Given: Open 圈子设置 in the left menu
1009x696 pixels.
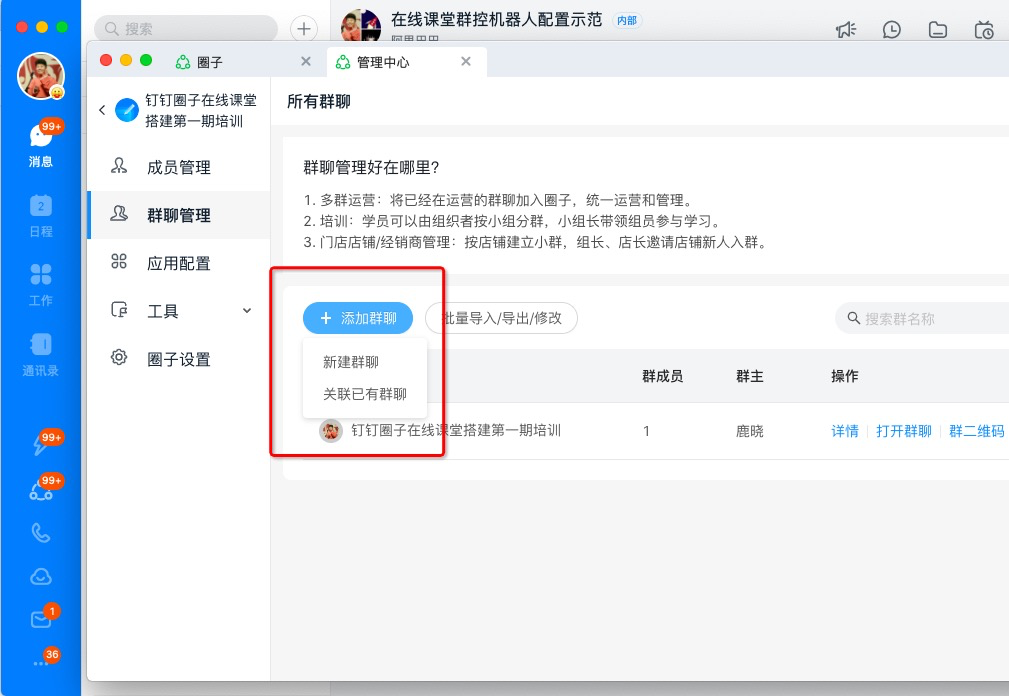Looking at the screenshot, I should 179,358.
